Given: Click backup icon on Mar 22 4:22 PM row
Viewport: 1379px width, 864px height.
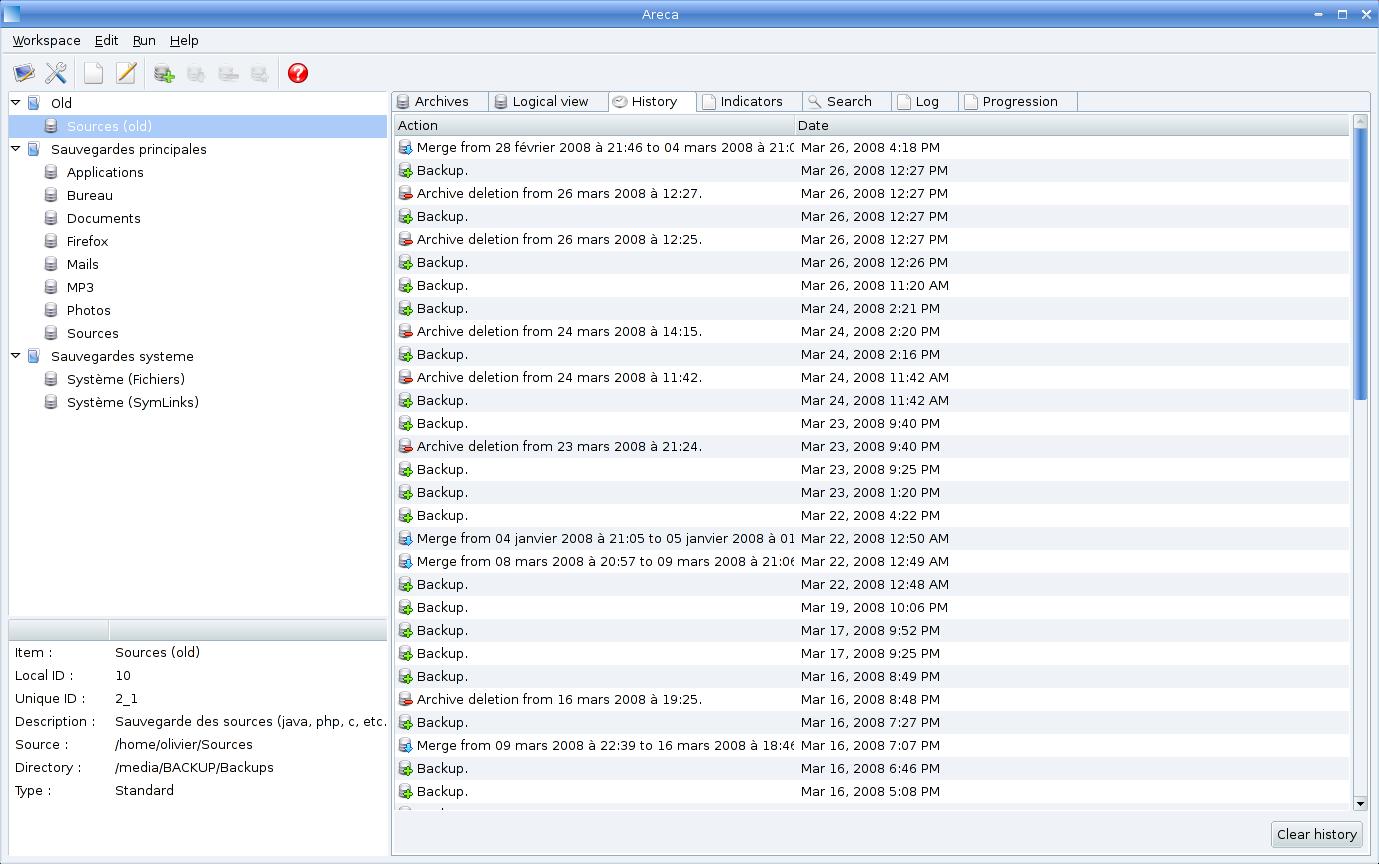Looking at the screenshot, I should coord(406,515).
